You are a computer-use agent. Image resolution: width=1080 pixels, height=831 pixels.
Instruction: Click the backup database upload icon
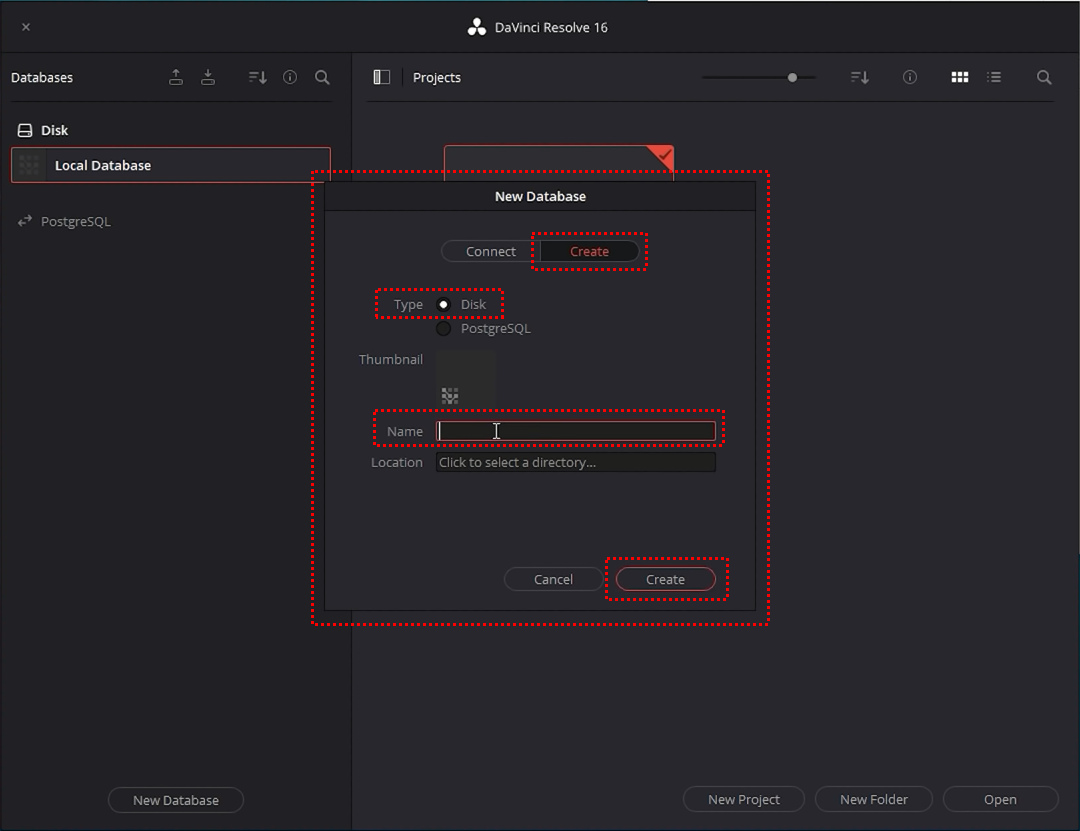pos(176,77)
